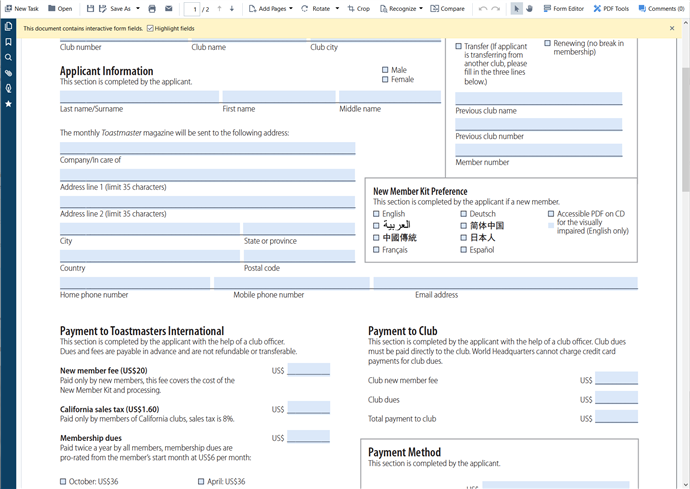Check the Español kit preference checkbox

463,250
